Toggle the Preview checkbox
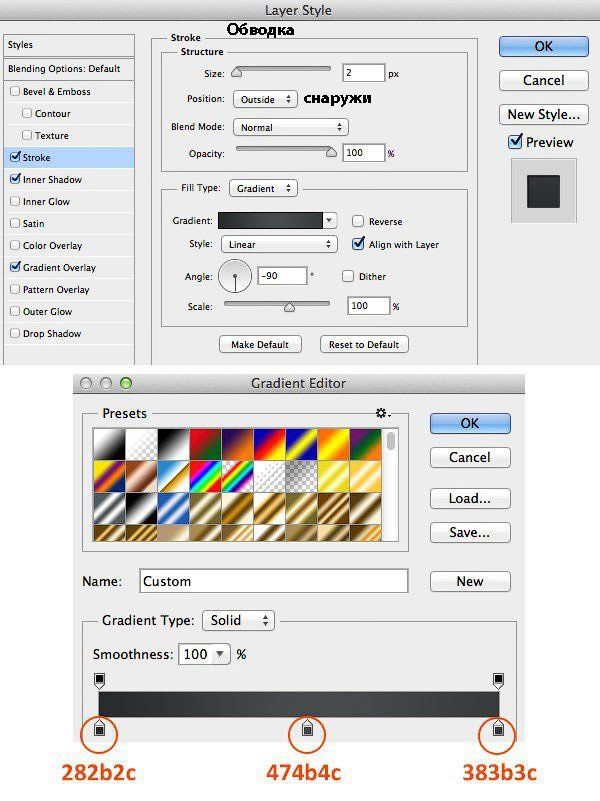This screenshot has height=801, width=600. point(515,141)
